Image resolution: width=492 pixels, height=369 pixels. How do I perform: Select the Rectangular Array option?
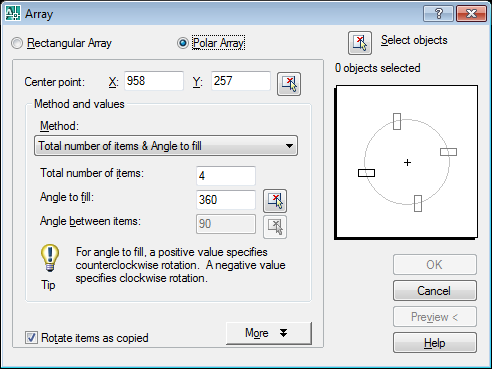61,43
